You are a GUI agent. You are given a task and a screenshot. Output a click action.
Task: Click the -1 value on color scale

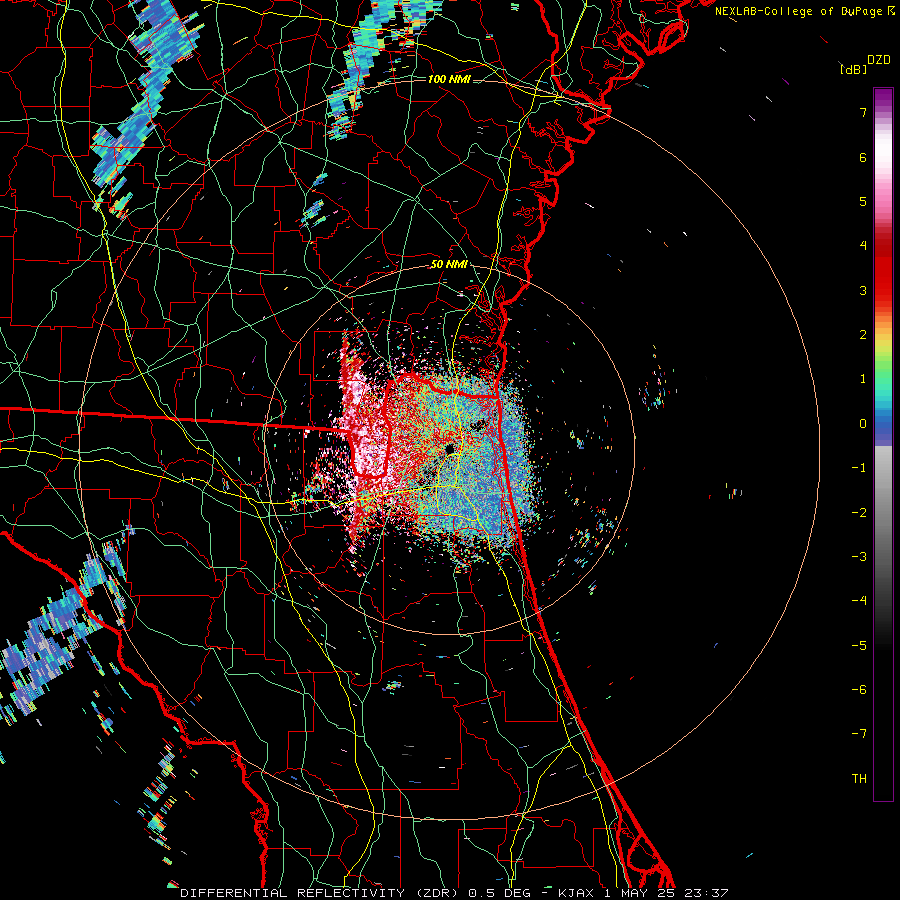point(859,468)
